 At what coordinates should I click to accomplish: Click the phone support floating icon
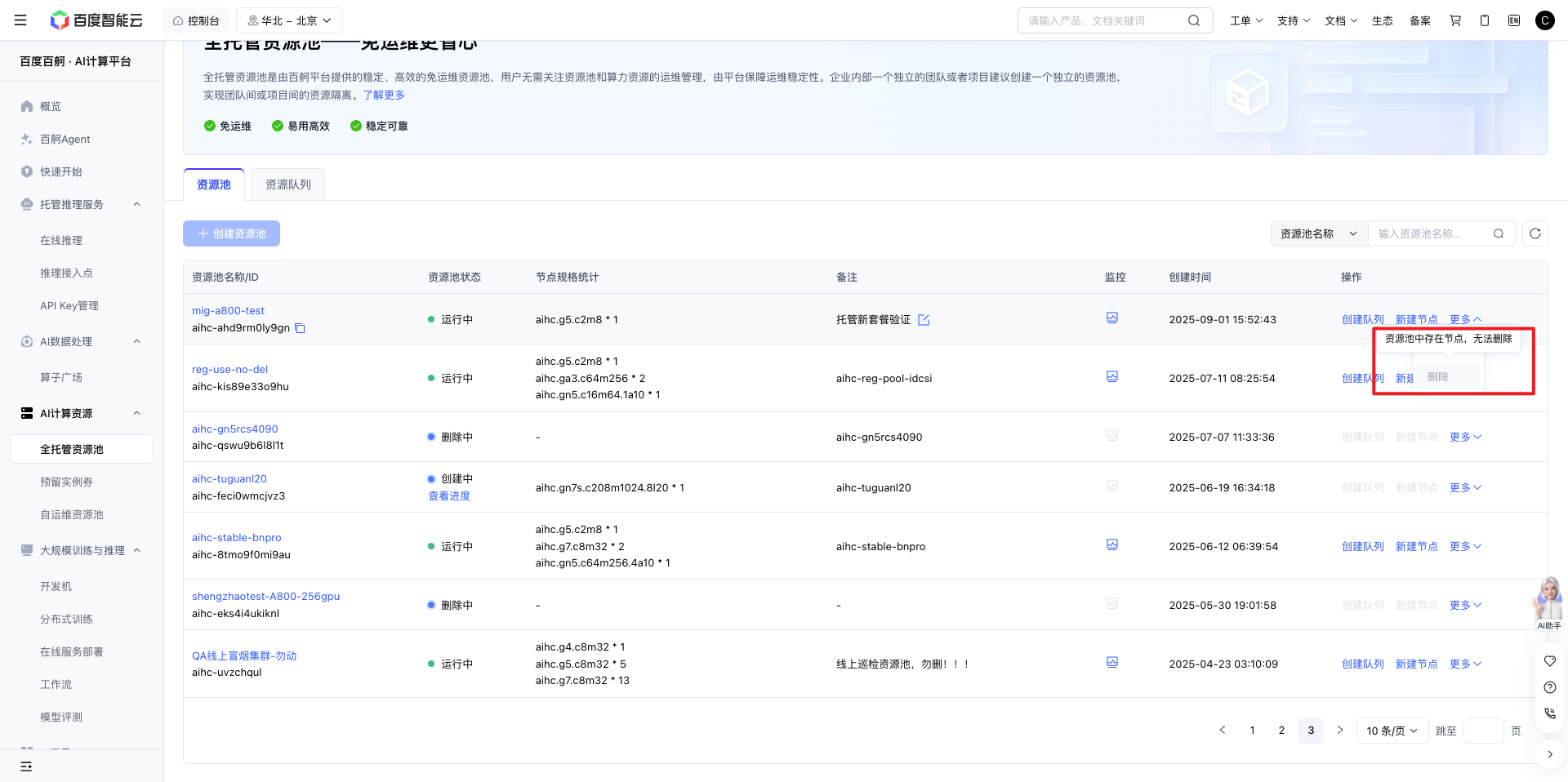click(x=1550, y=713)
